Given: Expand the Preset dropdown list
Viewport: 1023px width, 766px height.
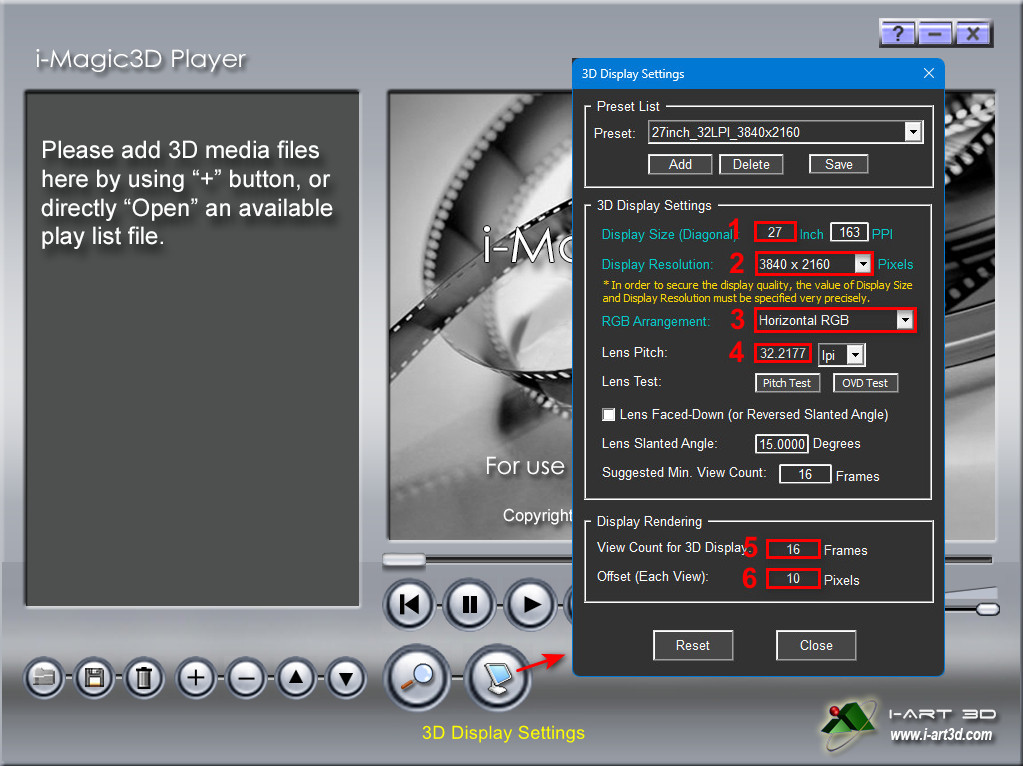Looking at the screenshot, I should 912,132.
